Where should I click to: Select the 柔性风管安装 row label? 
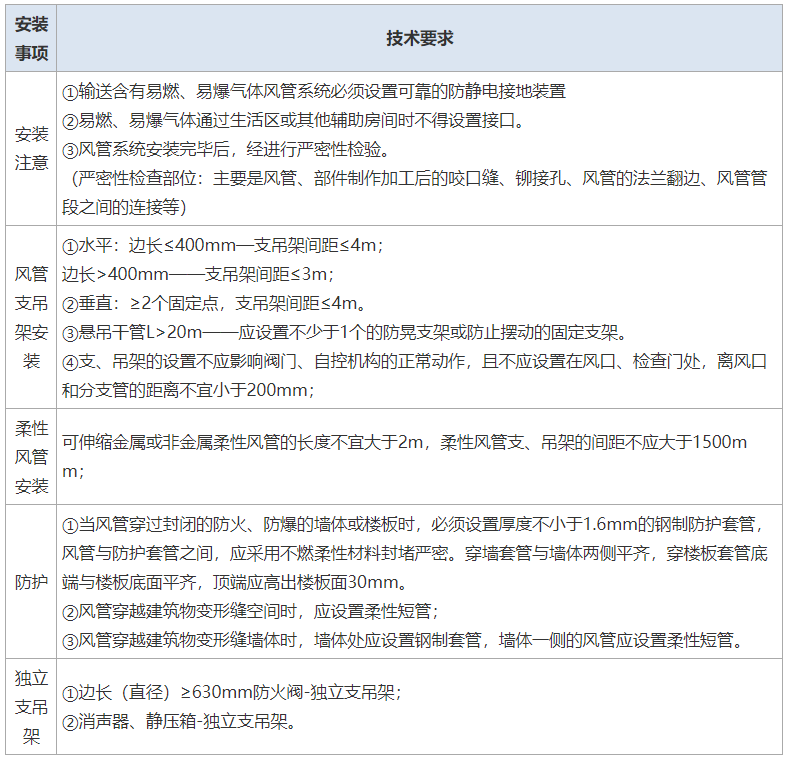tap(31, 457)
